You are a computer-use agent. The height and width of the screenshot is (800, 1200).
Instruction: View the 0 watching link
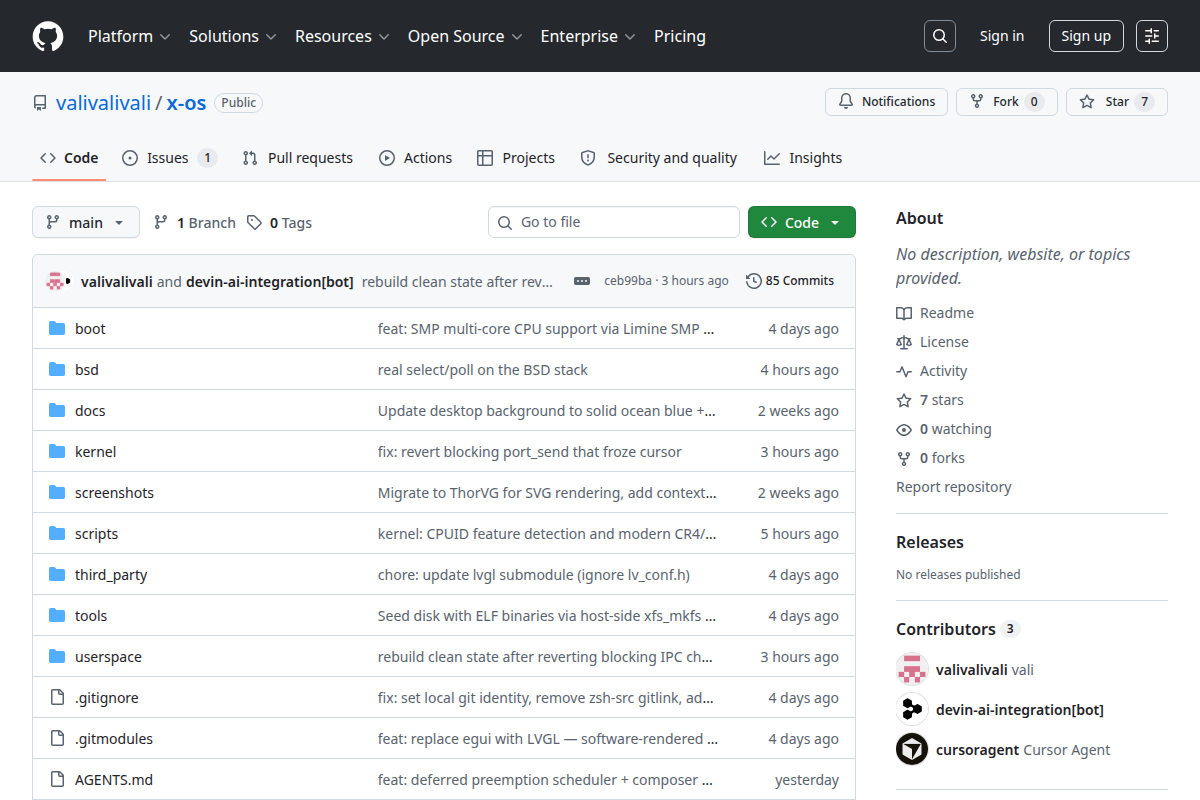tap(944, 429)
